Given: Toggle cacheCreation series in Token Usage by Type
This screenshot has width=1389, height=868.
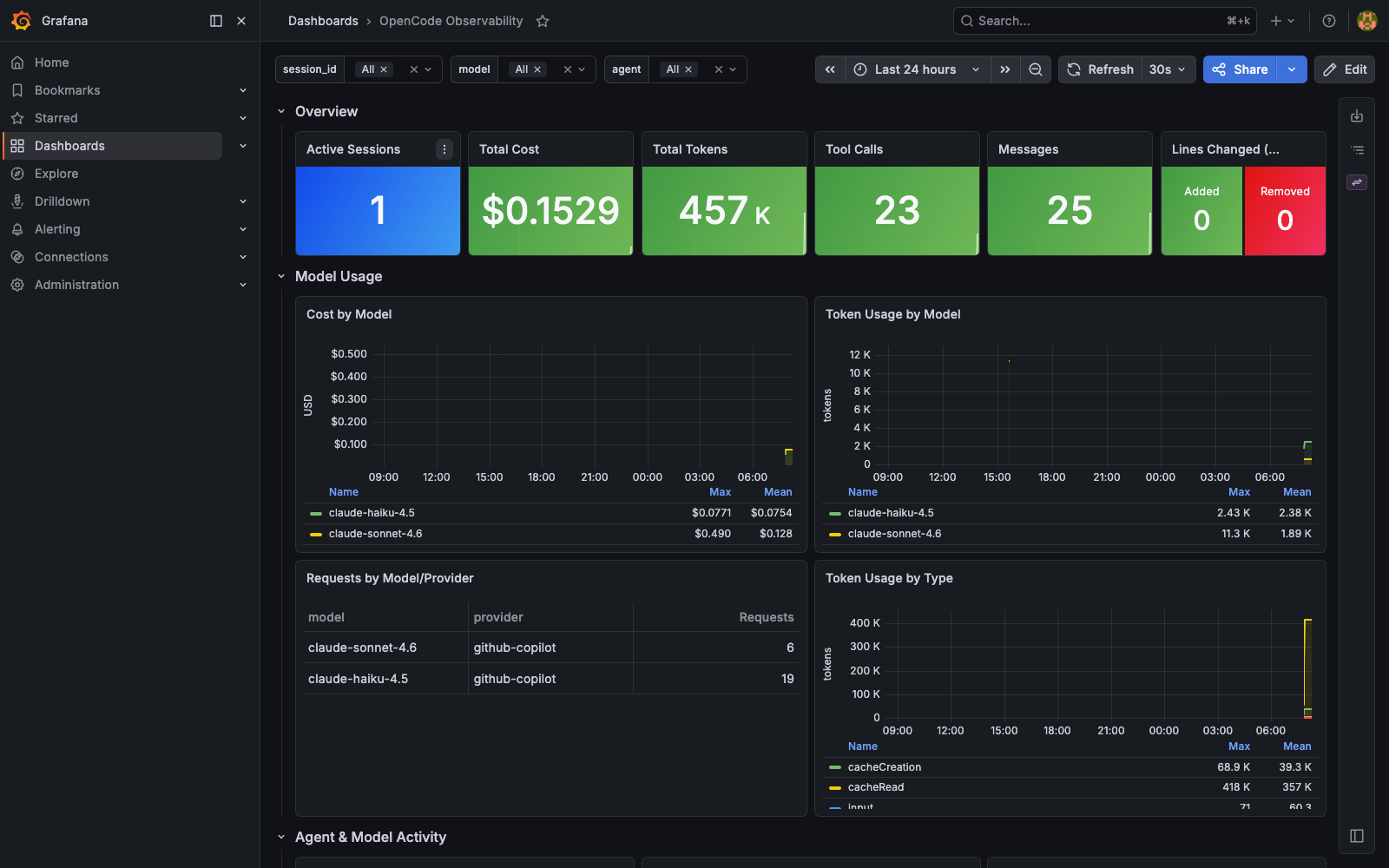Looking at the screenshot, I should click(885, 767).
